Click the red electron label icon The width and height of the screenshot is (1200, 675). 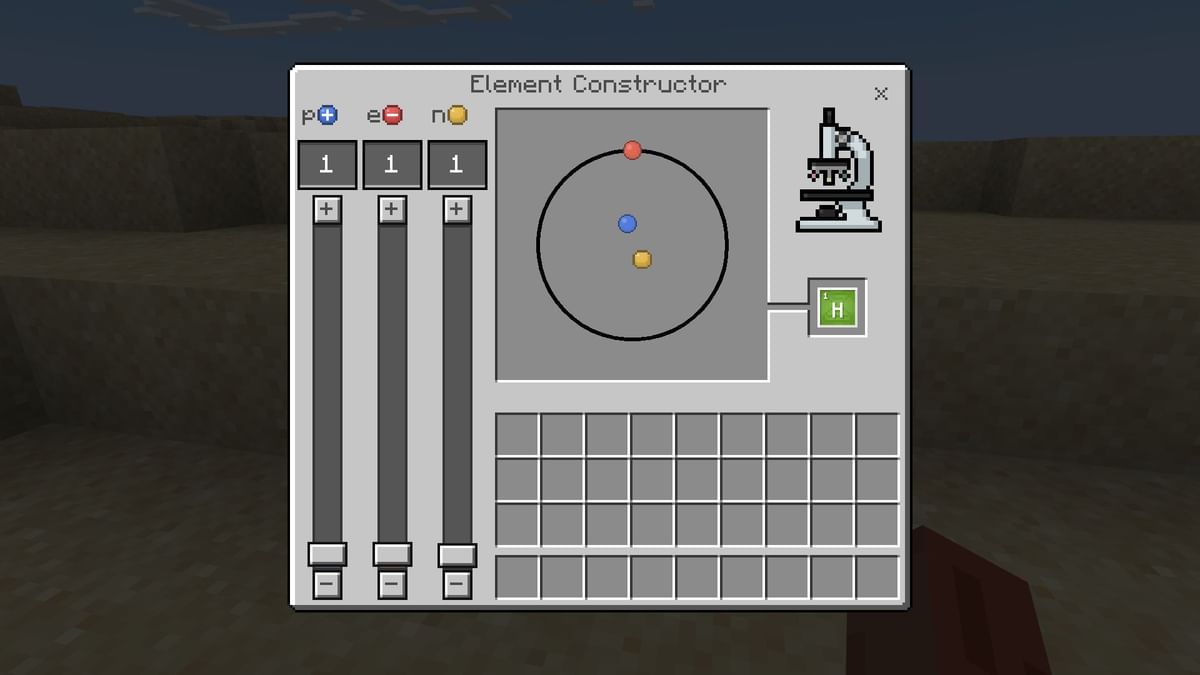(x=392, y=116)
